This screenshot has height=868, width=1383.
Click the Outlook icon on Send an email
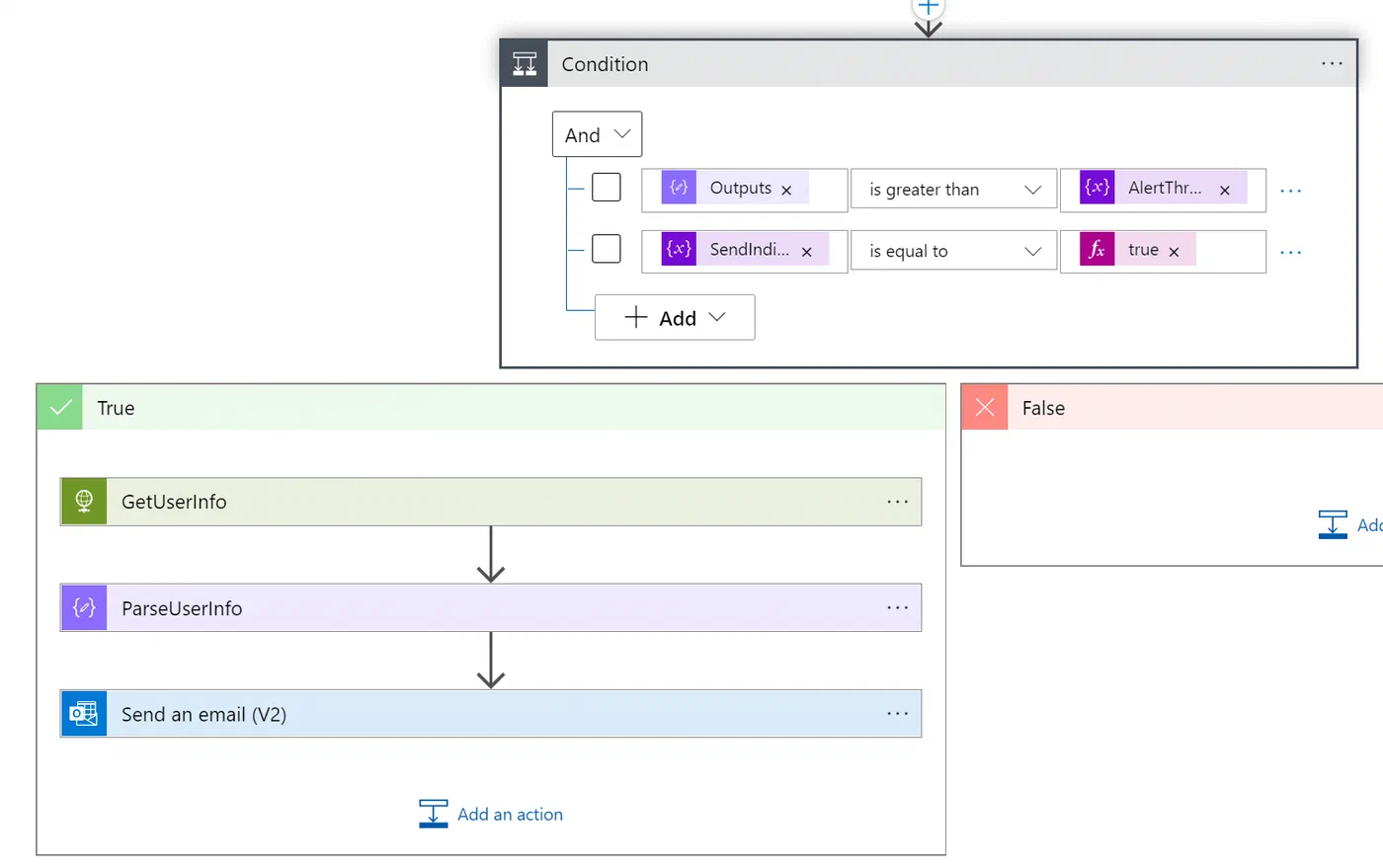[84, 714]
